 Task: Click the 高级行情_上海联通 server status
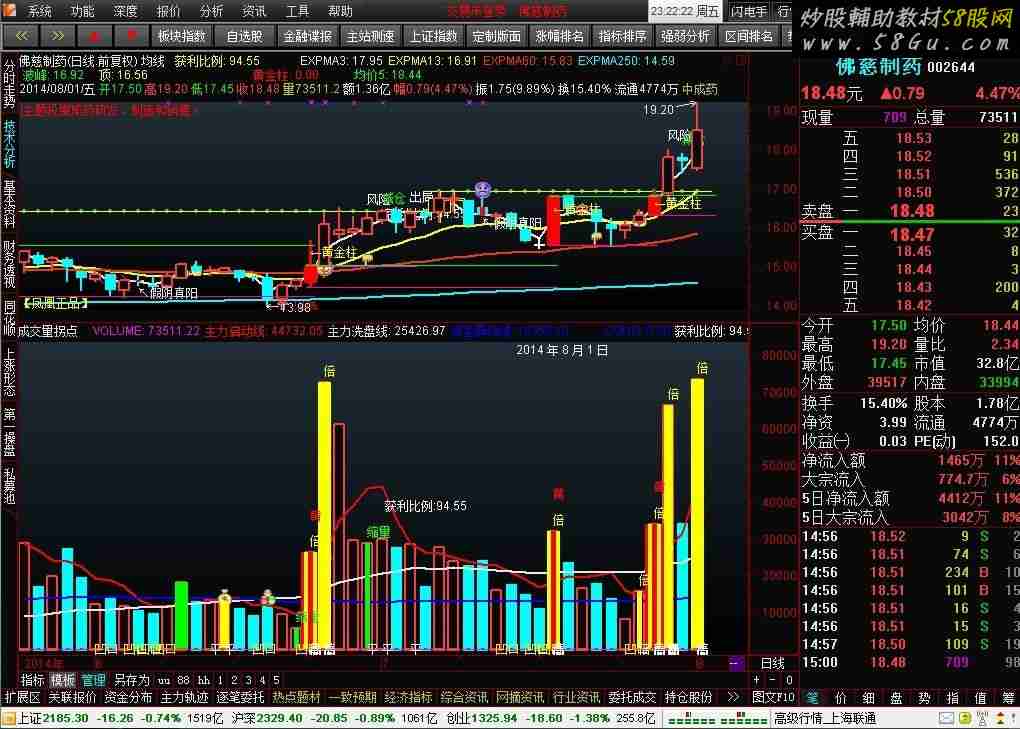point(824,719)
